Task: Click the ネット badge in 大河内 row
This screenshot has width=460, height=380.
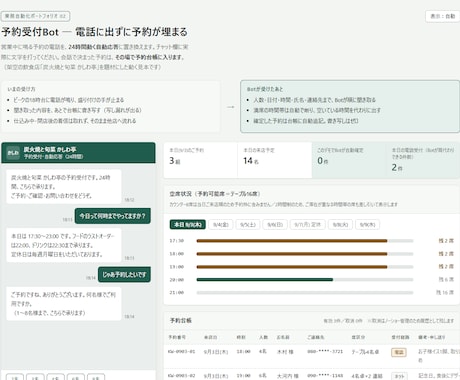Action: pos(399,376)
